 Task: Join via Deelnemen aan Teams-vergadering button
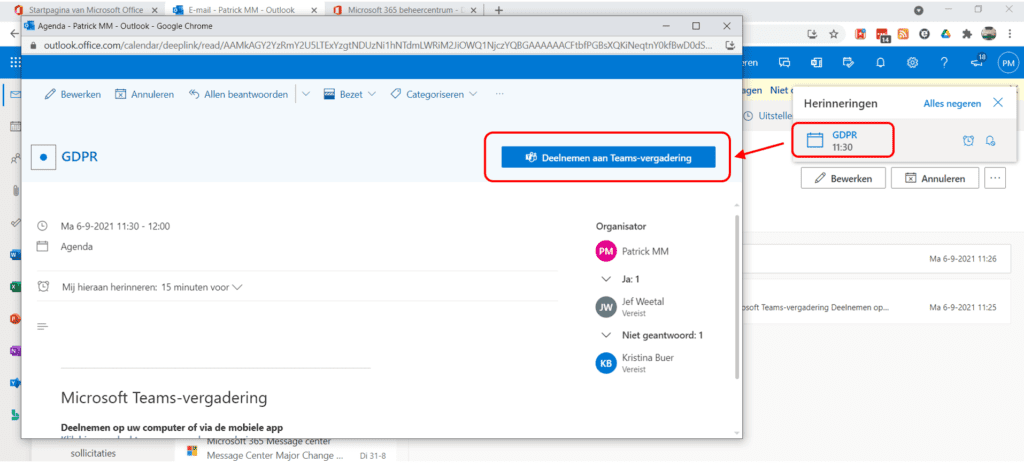click(608, 157)
